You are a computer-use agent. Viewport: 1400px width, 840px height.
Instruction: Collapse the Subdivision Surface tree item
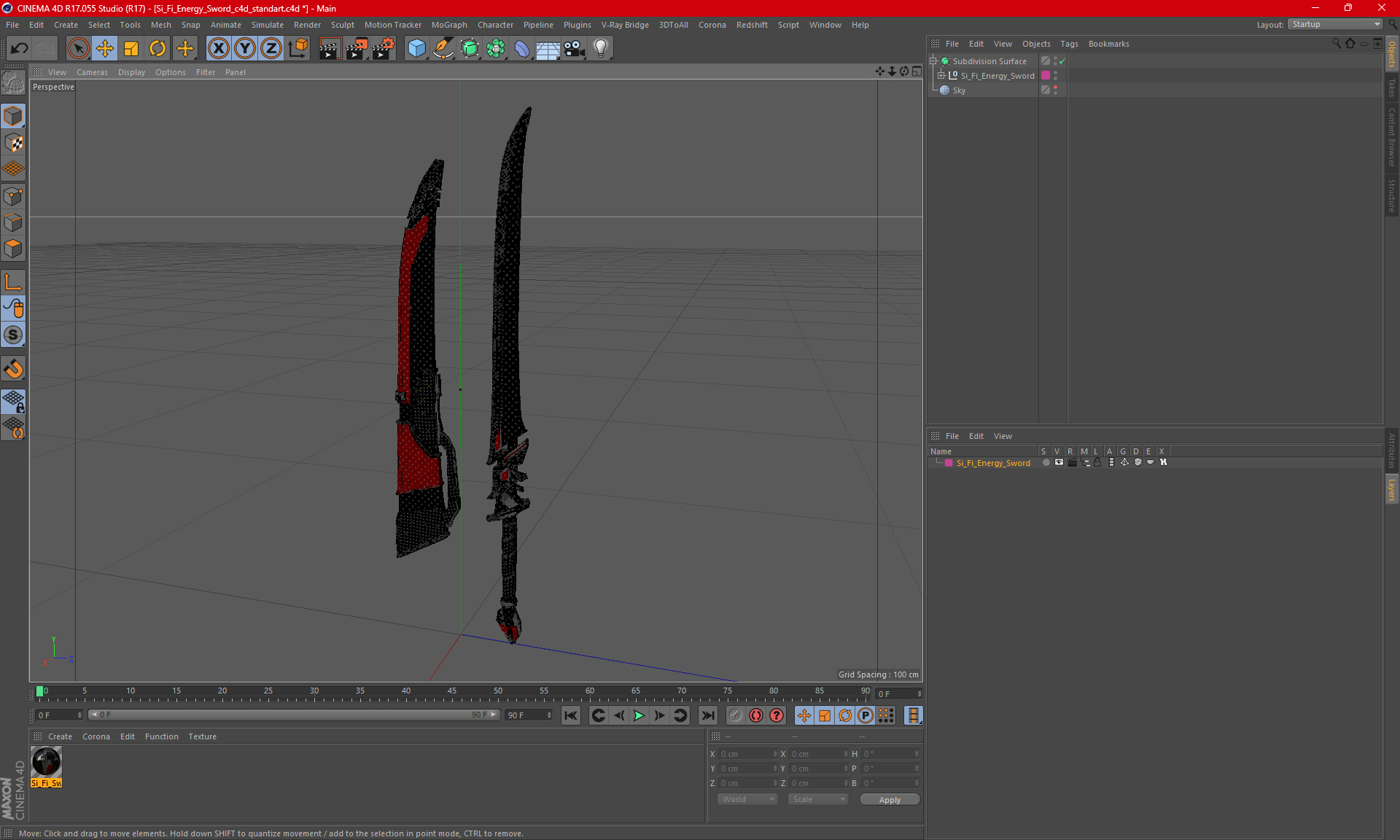pos(933,61)
